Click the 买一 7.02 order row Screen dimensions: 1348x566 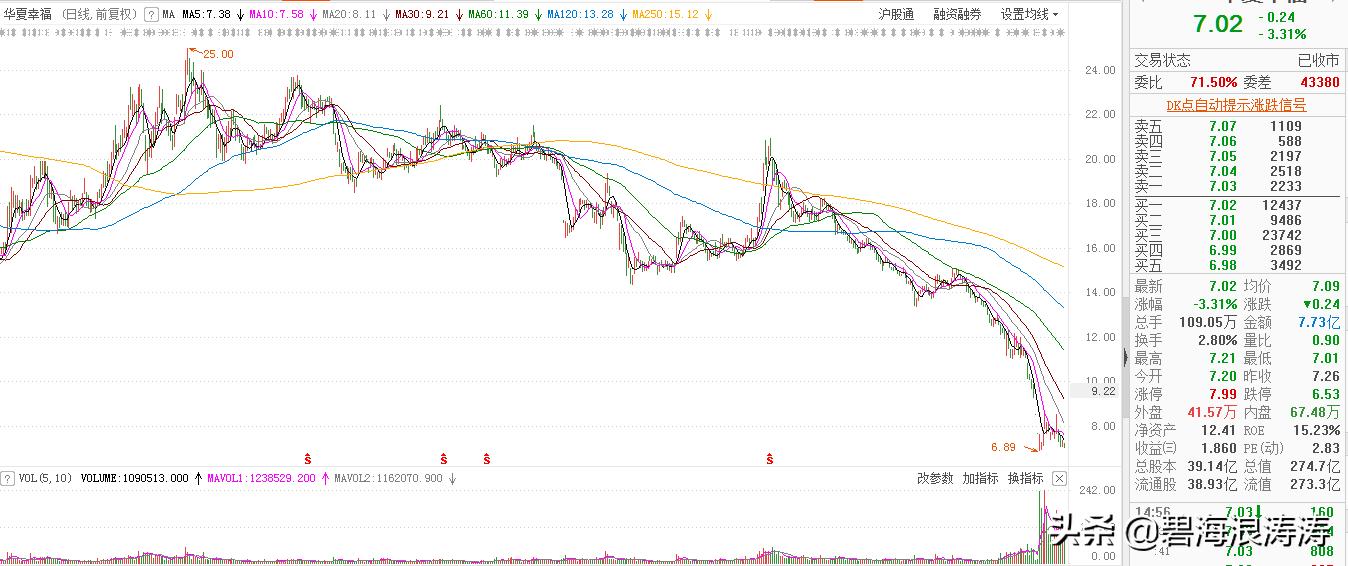[x=1236, y=205]
